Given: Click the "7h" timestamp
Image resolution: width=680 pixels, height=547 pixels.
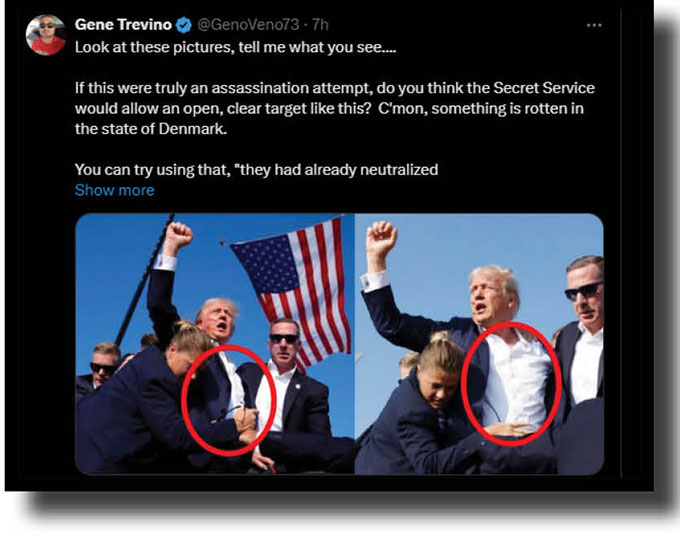Looking at the screenshot, I should click(x=320, y=25).
